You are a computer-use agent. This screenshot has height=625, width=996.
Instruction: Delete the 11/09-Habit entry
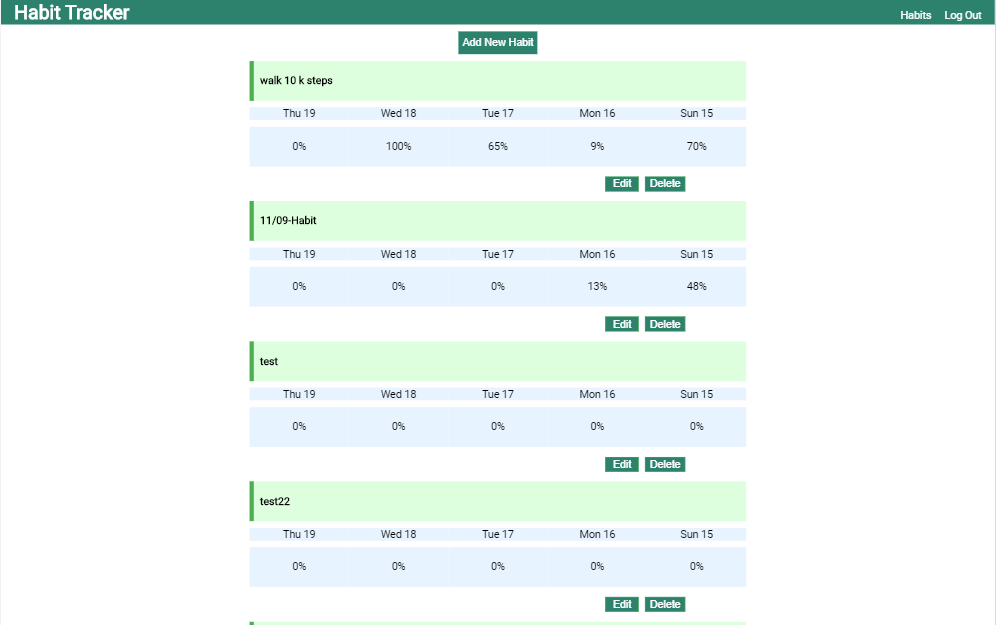pyautogui.click(x=665, y=323)
